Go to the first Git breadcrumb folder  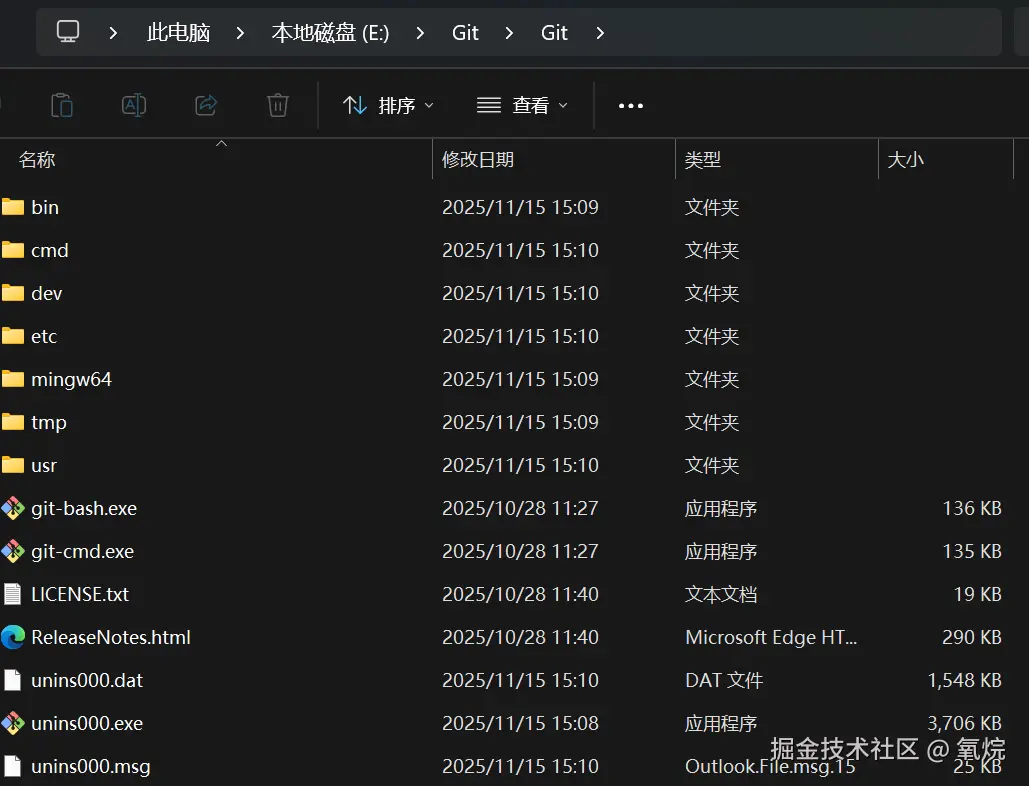tap(465, 33)
